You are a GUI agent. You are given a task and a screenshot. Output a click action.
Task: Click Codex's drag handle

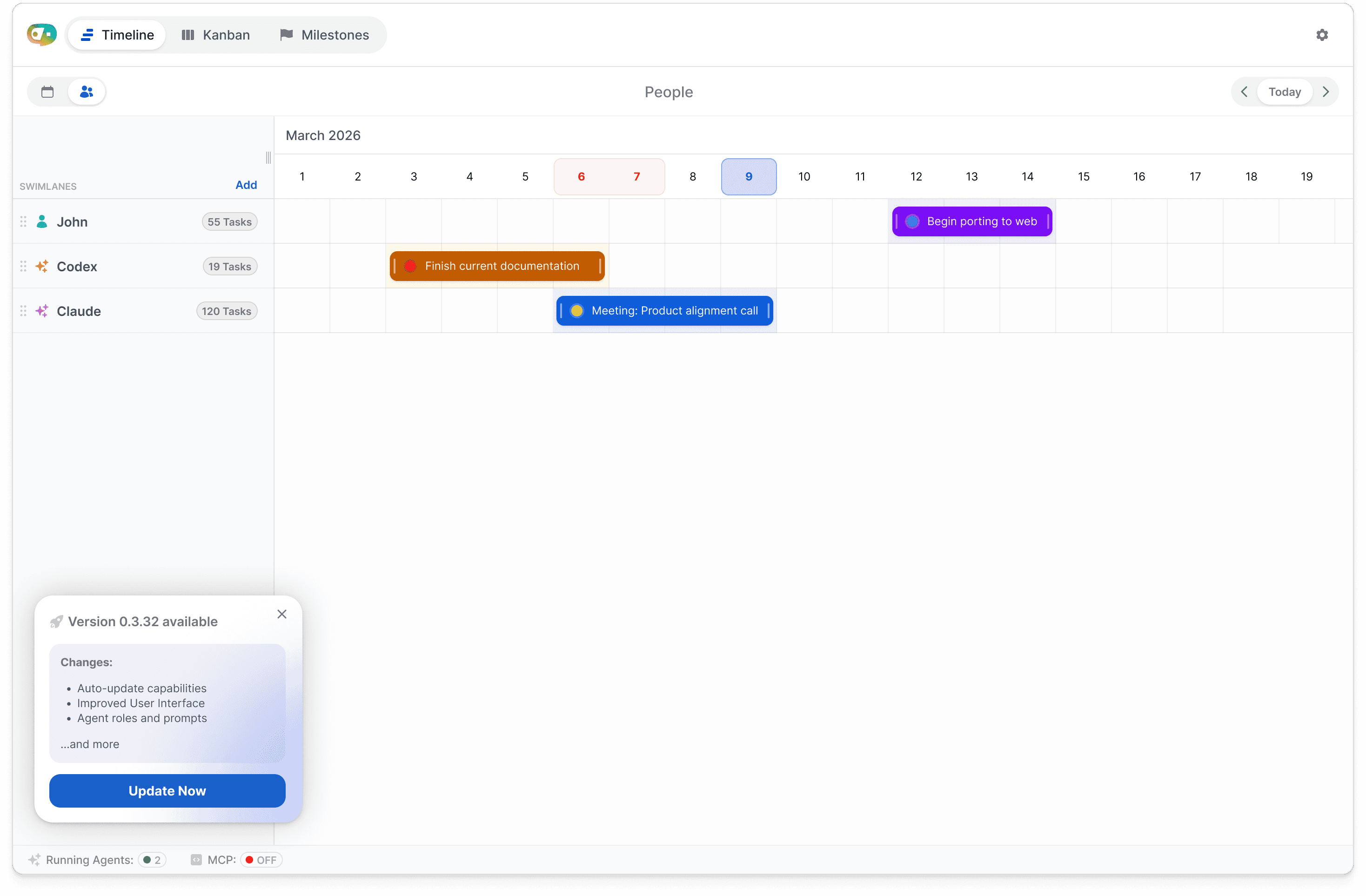coord(24,266)
